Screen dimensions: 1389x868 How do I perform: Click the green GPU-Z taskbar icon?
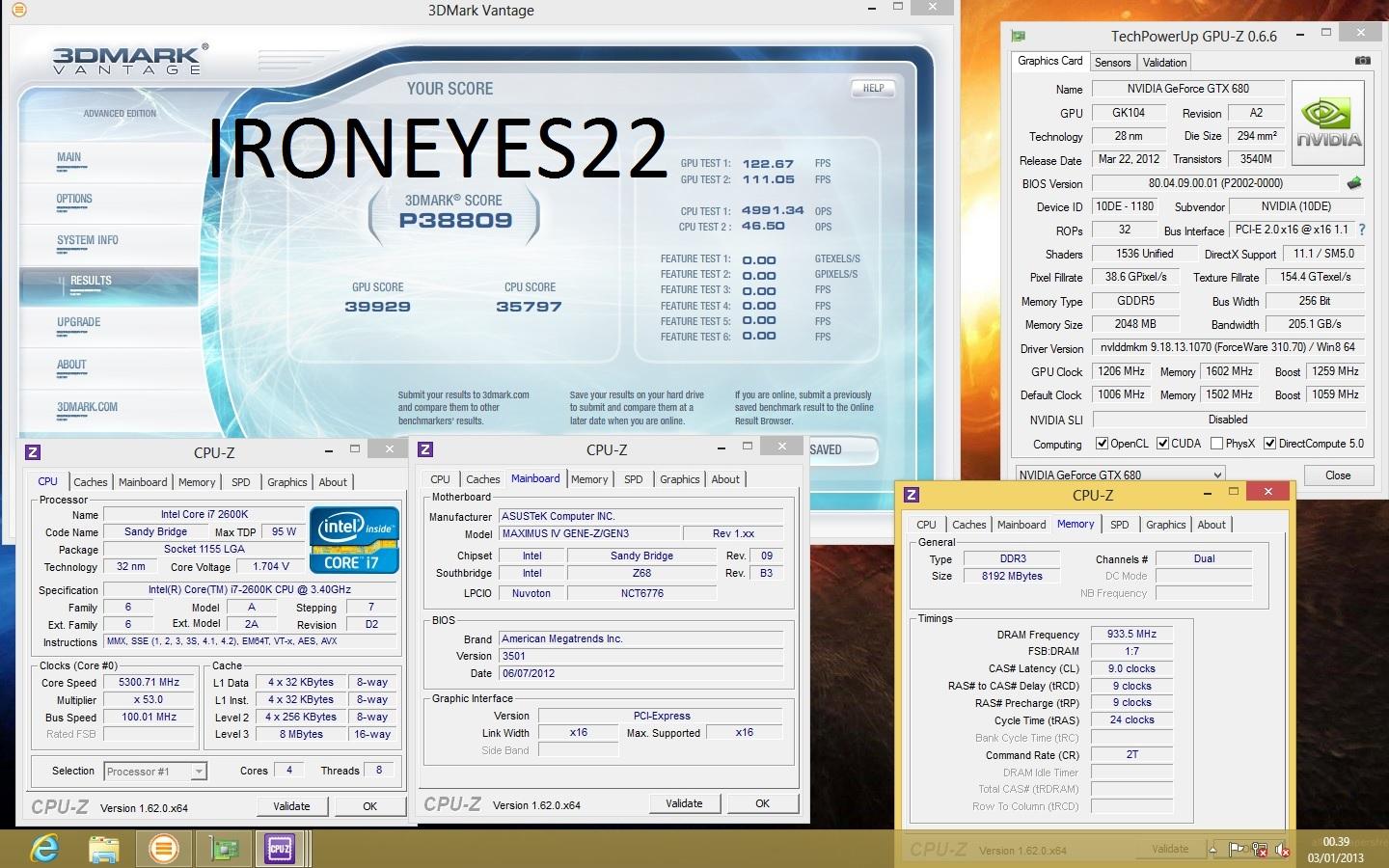coord(224,849)
